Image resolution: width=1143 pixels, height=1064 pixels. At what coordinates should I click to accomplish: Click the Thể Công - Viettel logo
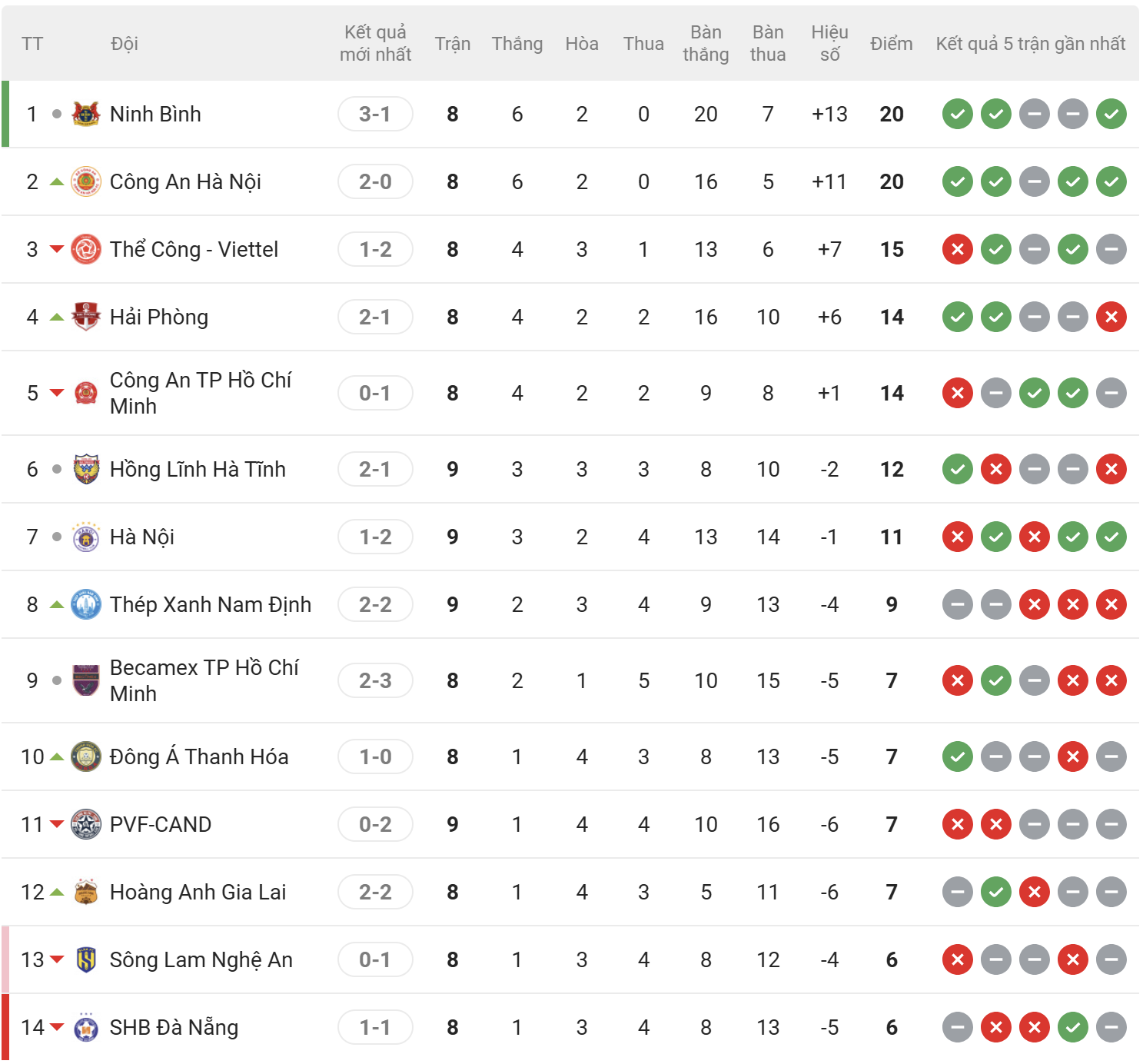pyautogui.click(x=86, y=249)
